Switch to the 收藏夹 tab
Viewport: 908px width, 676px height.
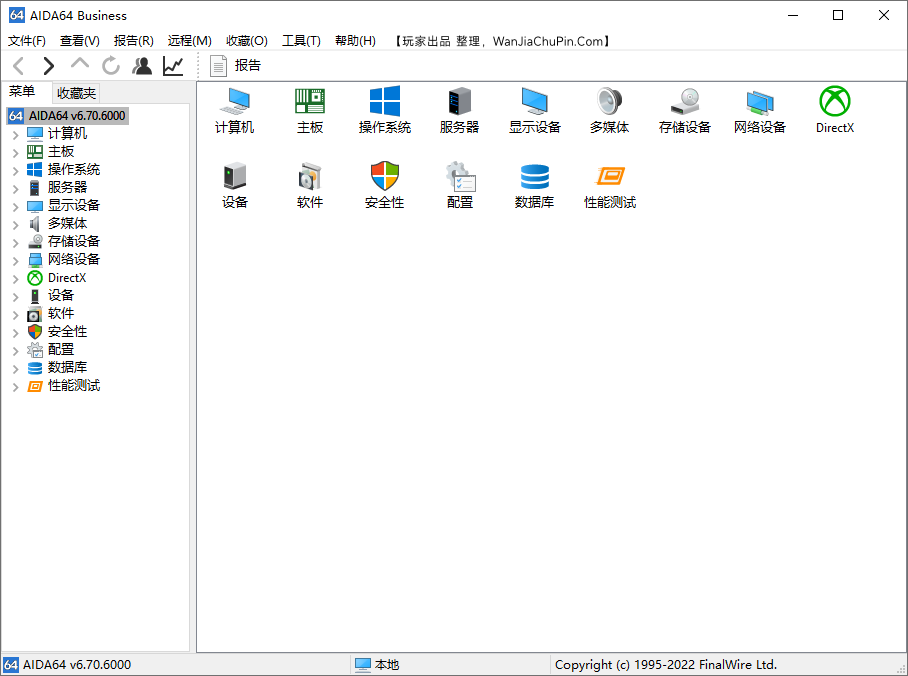click(x=75, y=93)
